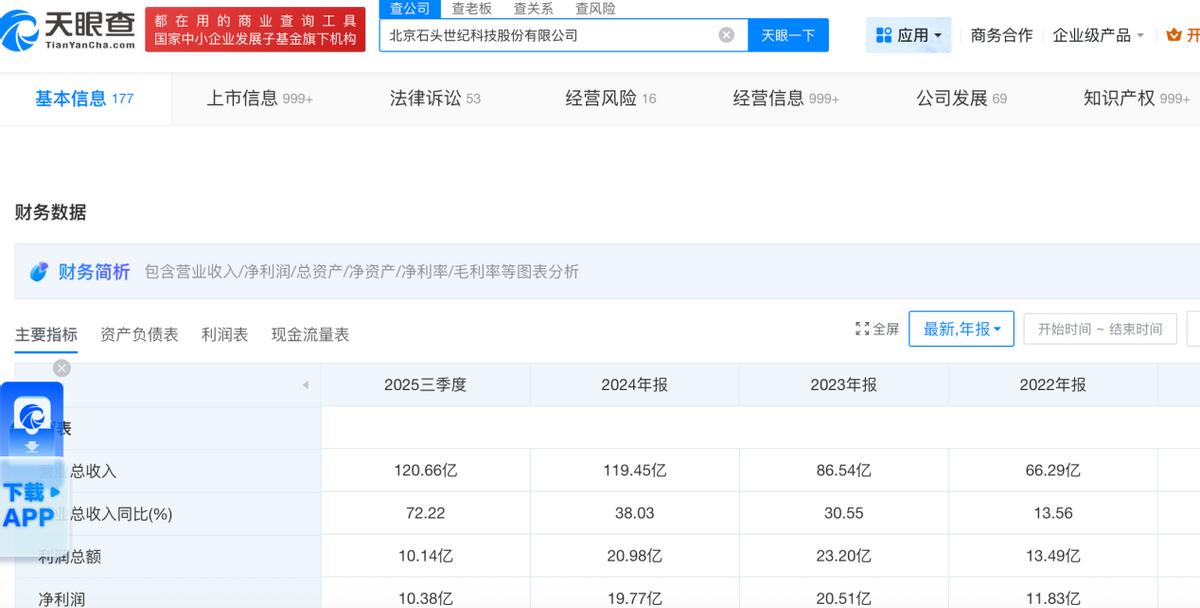The height and width of the screenshot is (608, 1200).
Task: Click the 38.03 growth rate cell
Action: 634,513
